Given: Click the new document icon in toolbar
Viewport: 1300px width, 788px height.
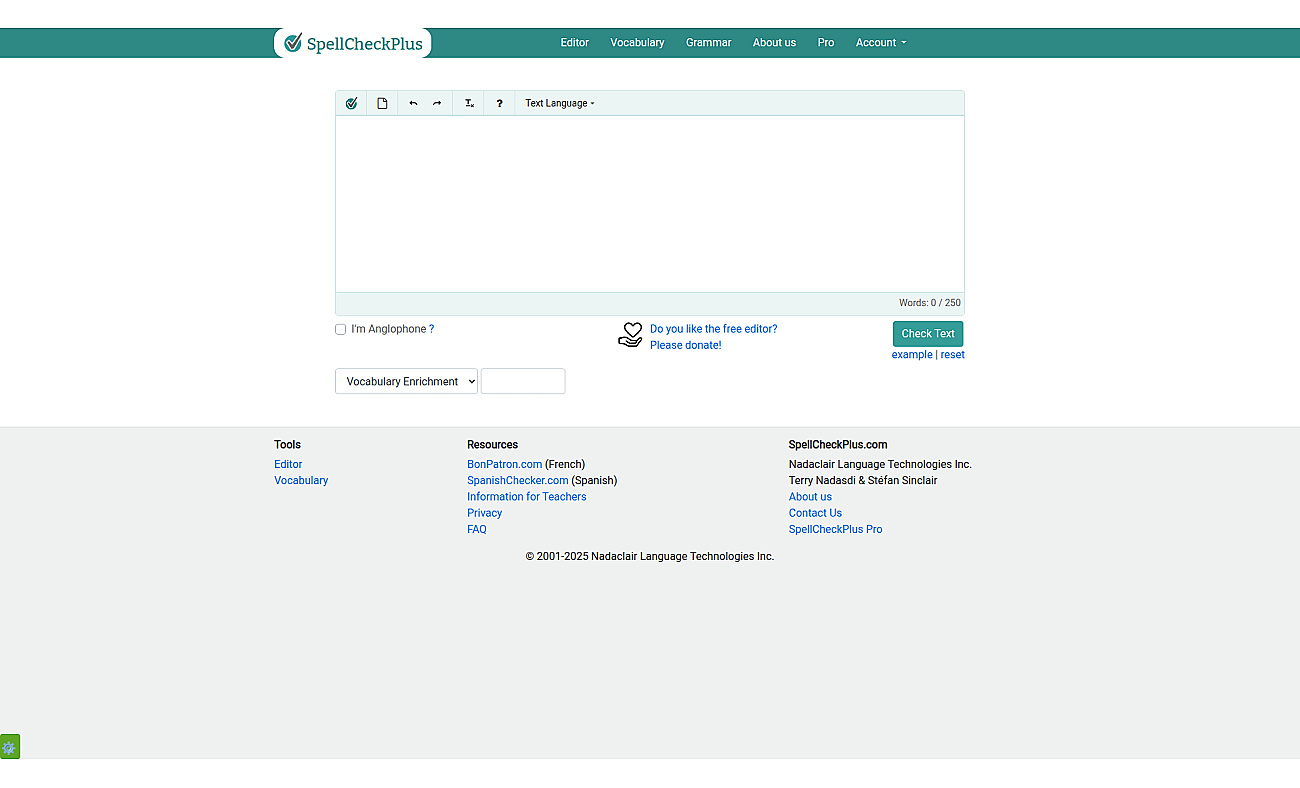Looking at the screenshot, I should (382, 103).
